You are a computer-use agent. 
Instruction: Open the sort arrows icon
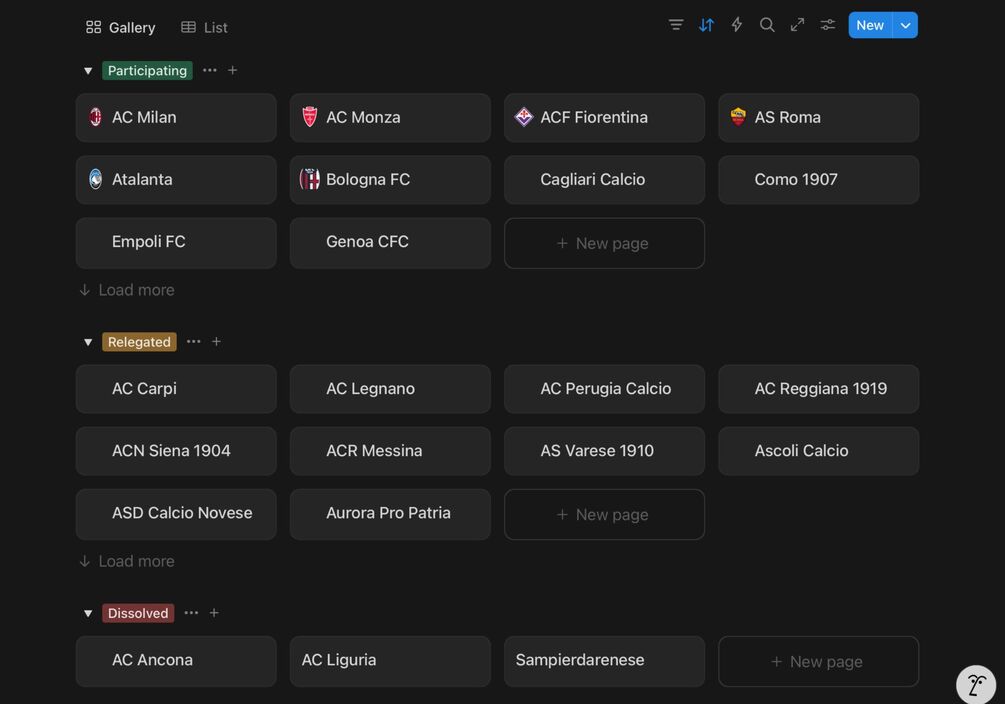click(706, 25)
